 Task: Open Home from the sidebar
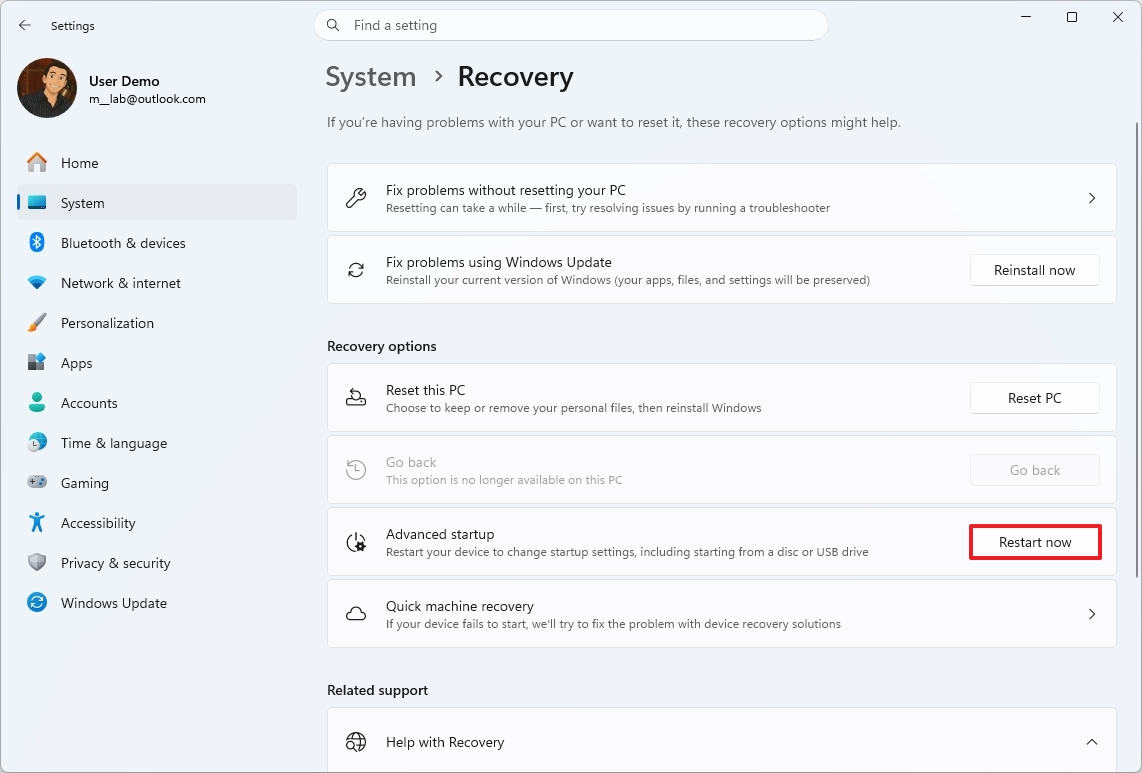79,162
